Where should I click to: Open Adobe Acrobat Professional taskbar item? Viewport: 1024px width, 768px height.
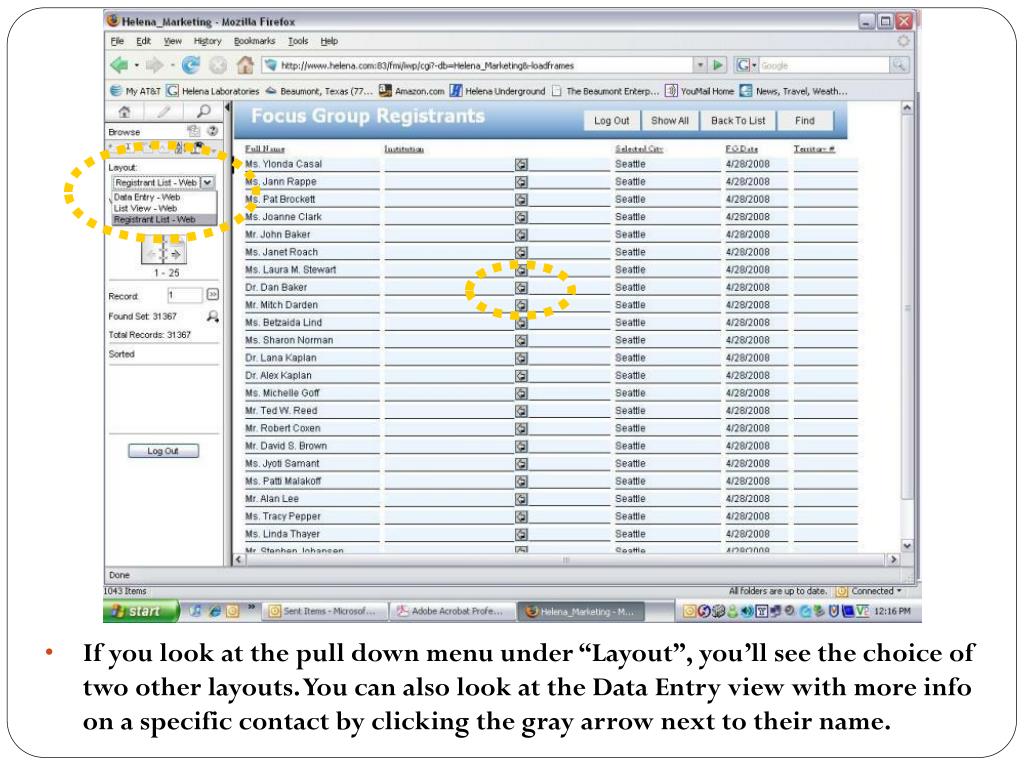coord(452,611)
